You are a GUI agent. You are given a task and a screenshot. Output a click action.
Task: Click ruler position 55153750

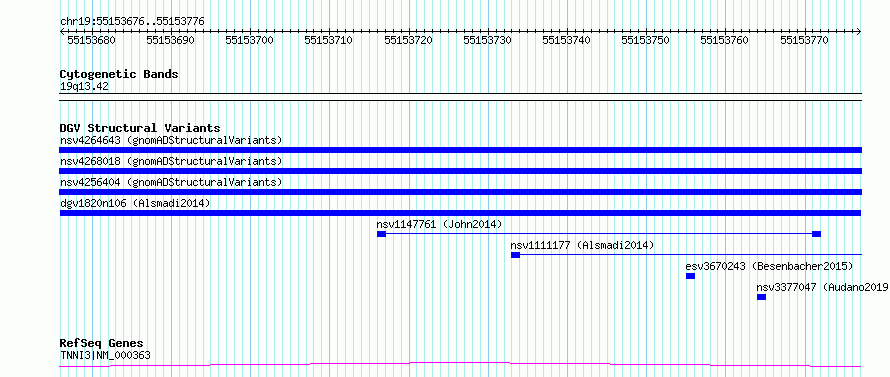646,40
